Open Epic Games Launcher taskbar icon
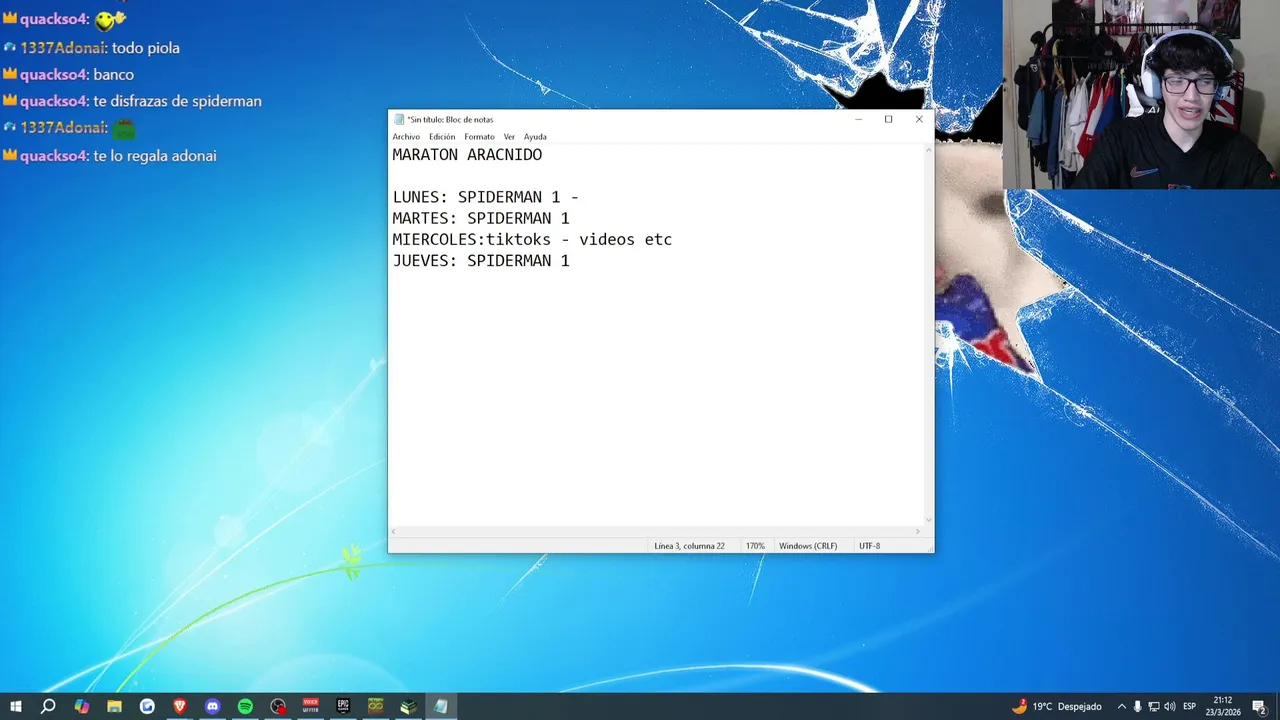 click(x=343, y=707)
